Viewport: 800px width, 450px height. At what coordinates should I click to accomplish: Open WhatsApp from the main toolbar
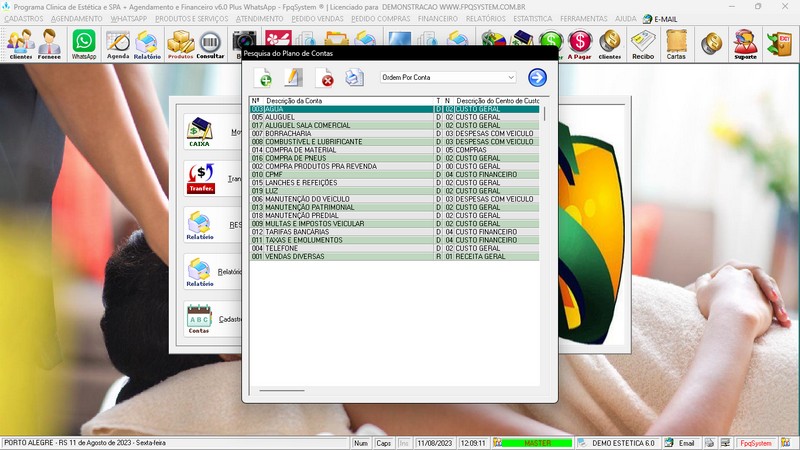pos(84,44)
